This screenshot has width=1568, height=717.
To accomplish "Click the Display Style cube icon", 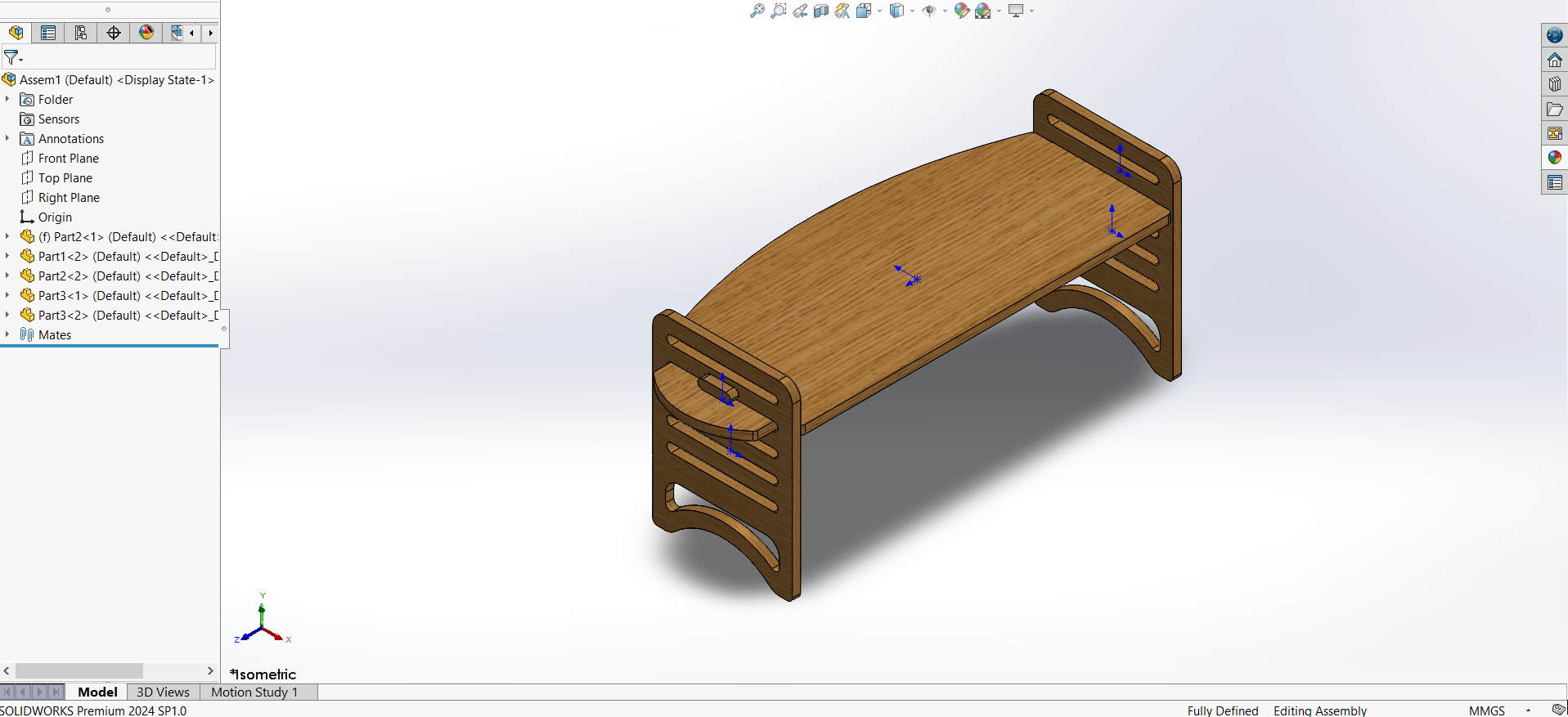I will [x=897, y=11].
